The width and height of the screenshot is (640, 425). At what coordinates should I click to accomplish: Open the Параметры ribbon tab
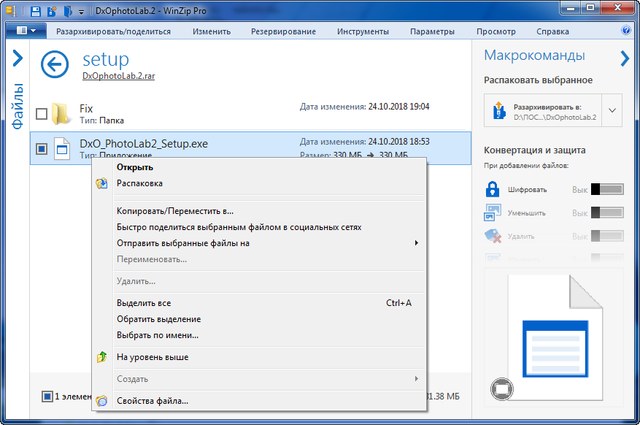pos(432,31)
